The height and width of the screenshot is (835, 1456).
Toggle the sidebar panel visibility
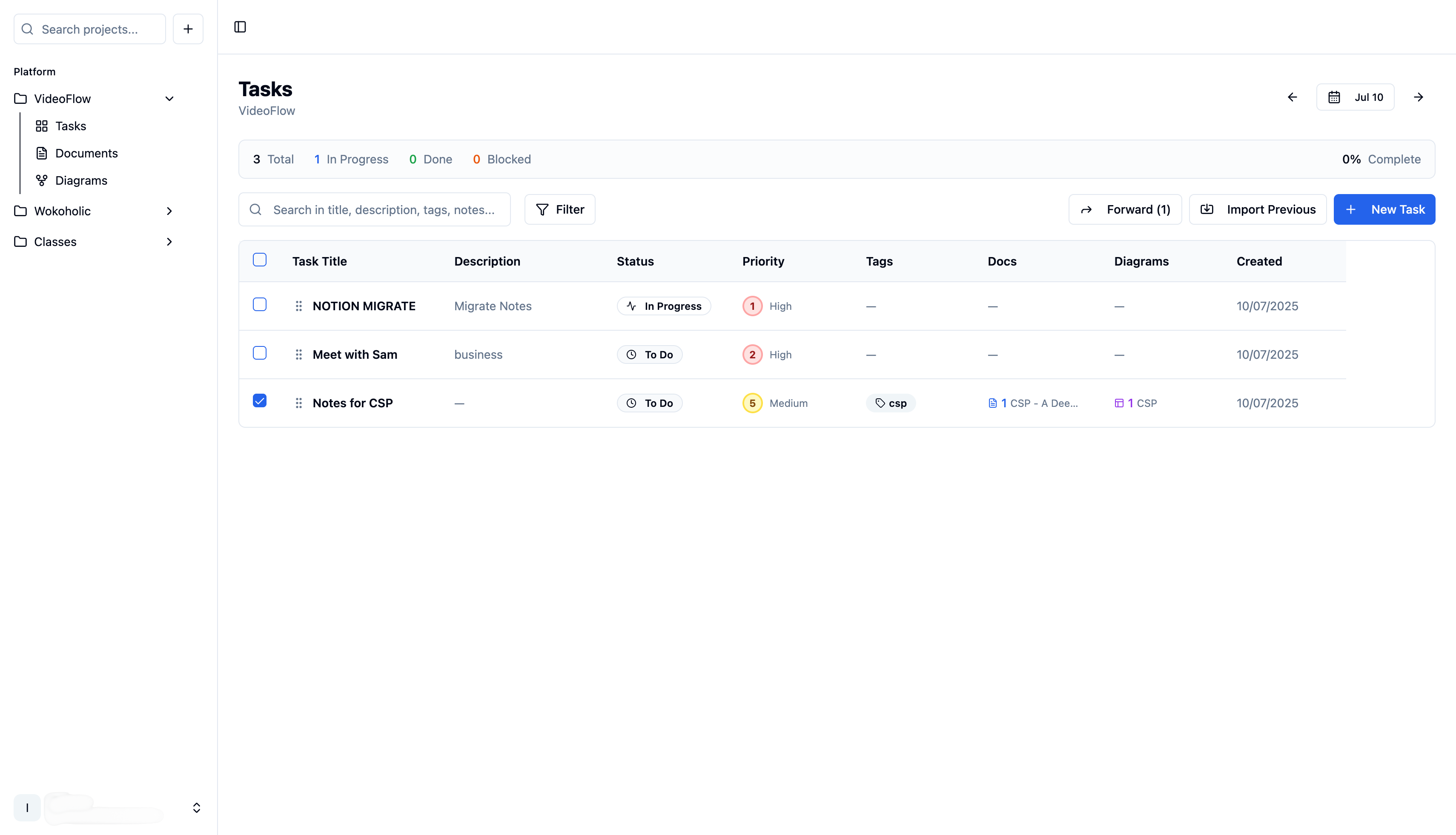(x=240, y=27)
